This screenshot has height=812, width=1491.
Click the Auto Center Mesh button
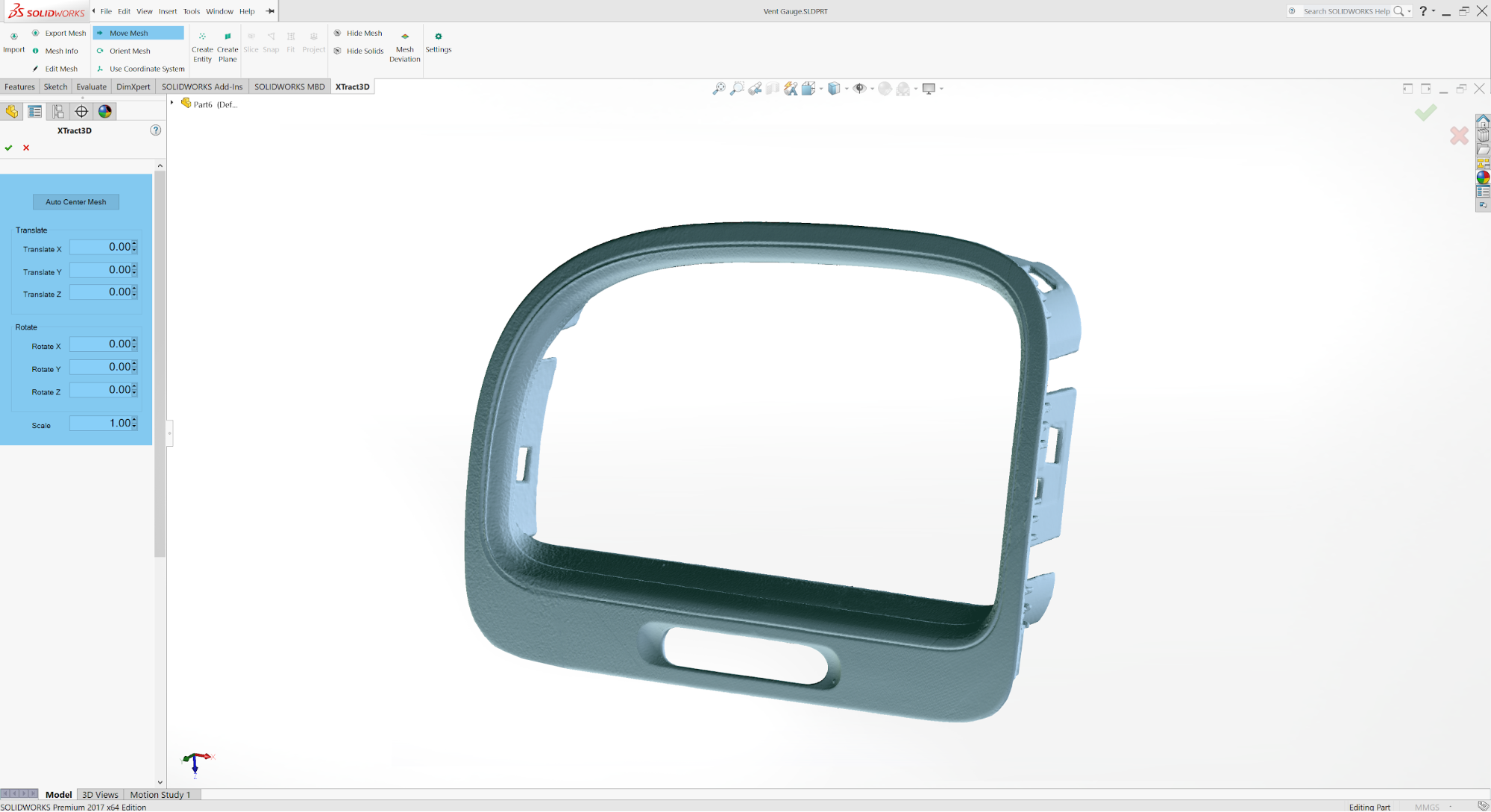click(x=76, y=202)
